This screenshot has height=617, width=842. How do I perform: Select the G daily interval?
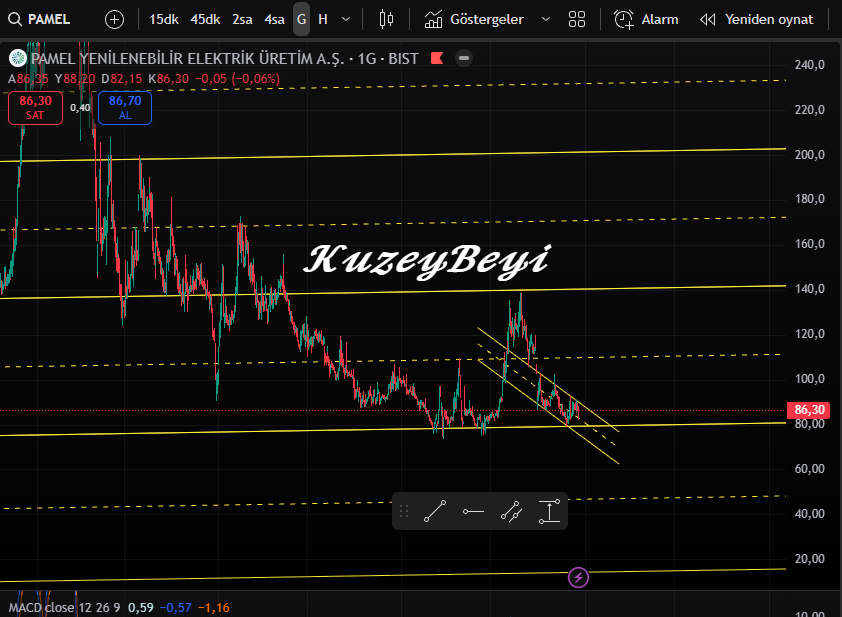click(x=301, y=20)
